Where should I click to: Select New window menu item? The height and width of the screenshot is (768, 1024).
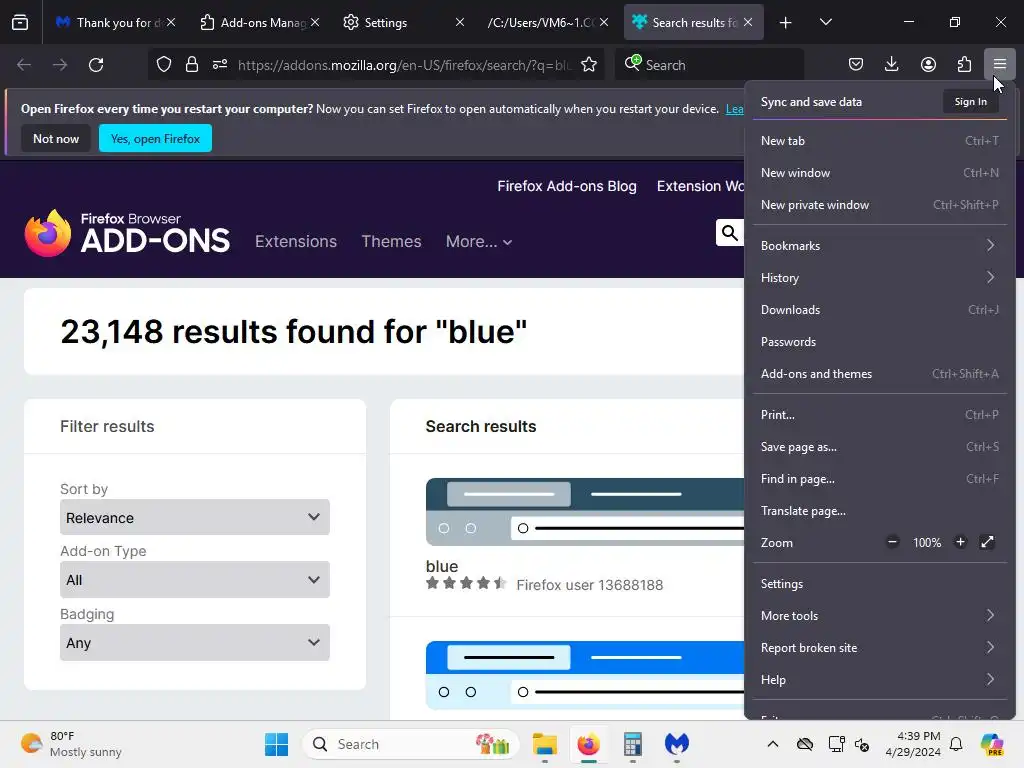[x=879, y=172]
